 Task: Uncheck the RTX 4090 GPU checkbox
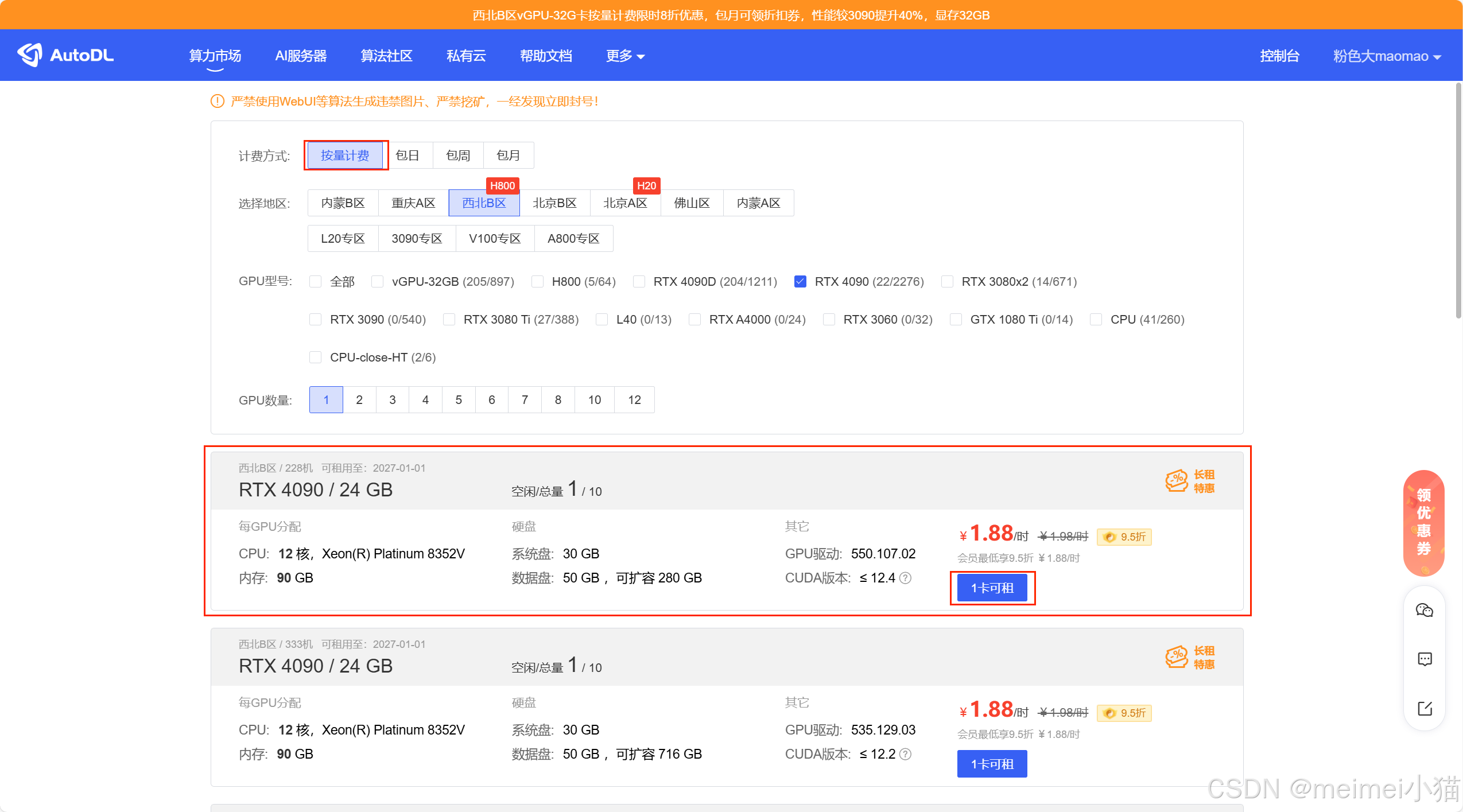click(800, 281)
